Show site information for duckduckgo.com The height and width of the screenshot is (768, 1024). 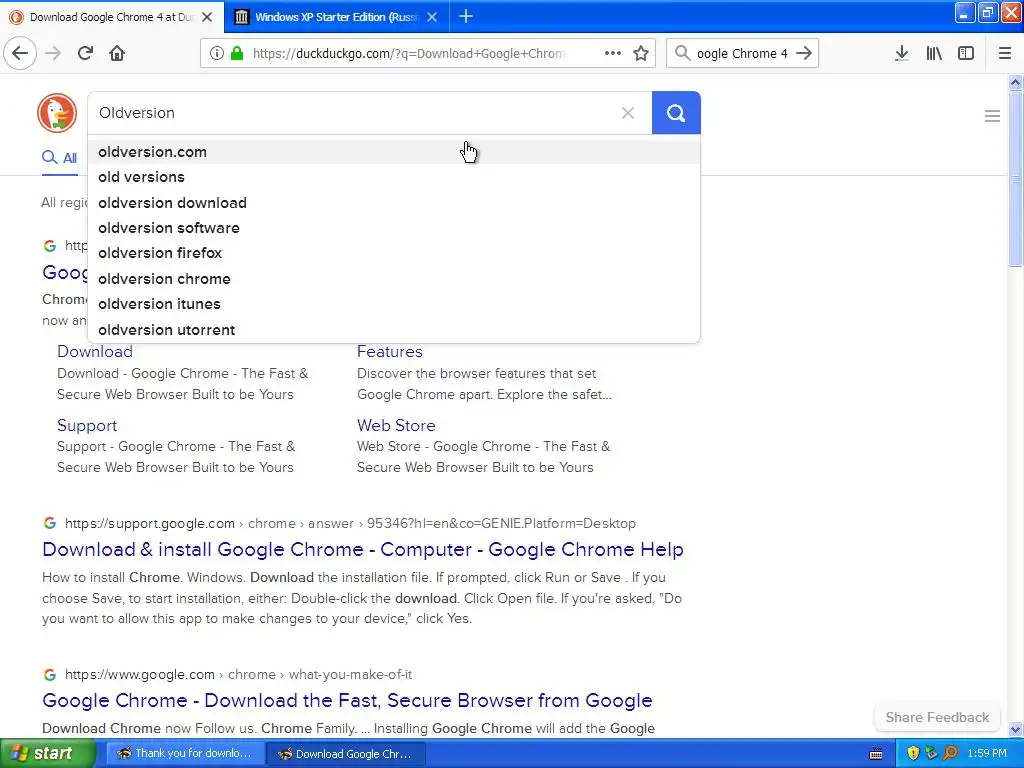click(216, 53)
